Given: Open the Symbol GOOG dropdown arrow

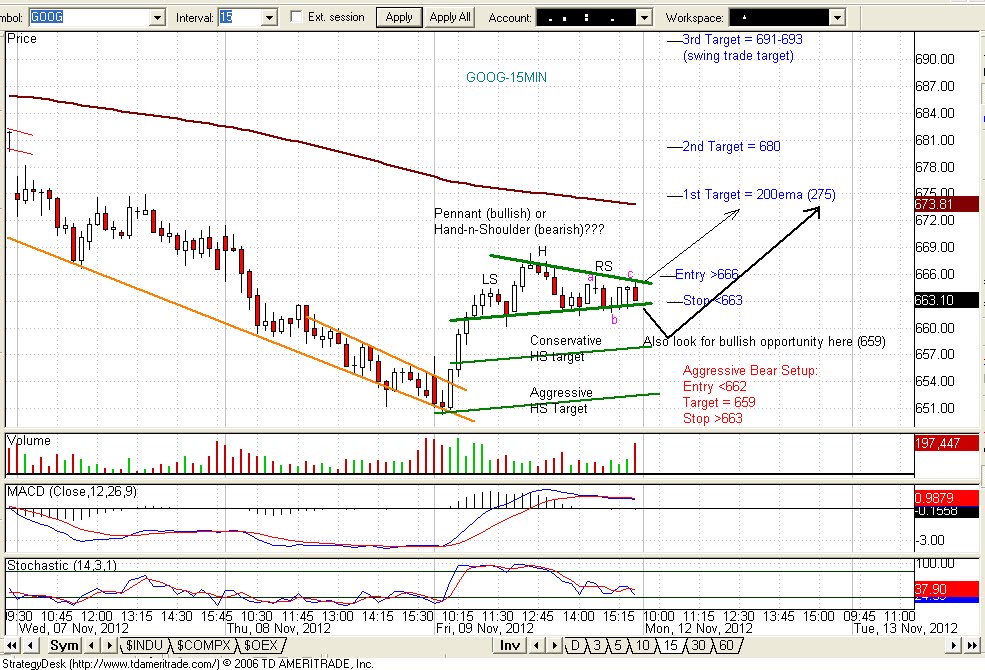Looking at the screenshot, I should tap(158, 18).
